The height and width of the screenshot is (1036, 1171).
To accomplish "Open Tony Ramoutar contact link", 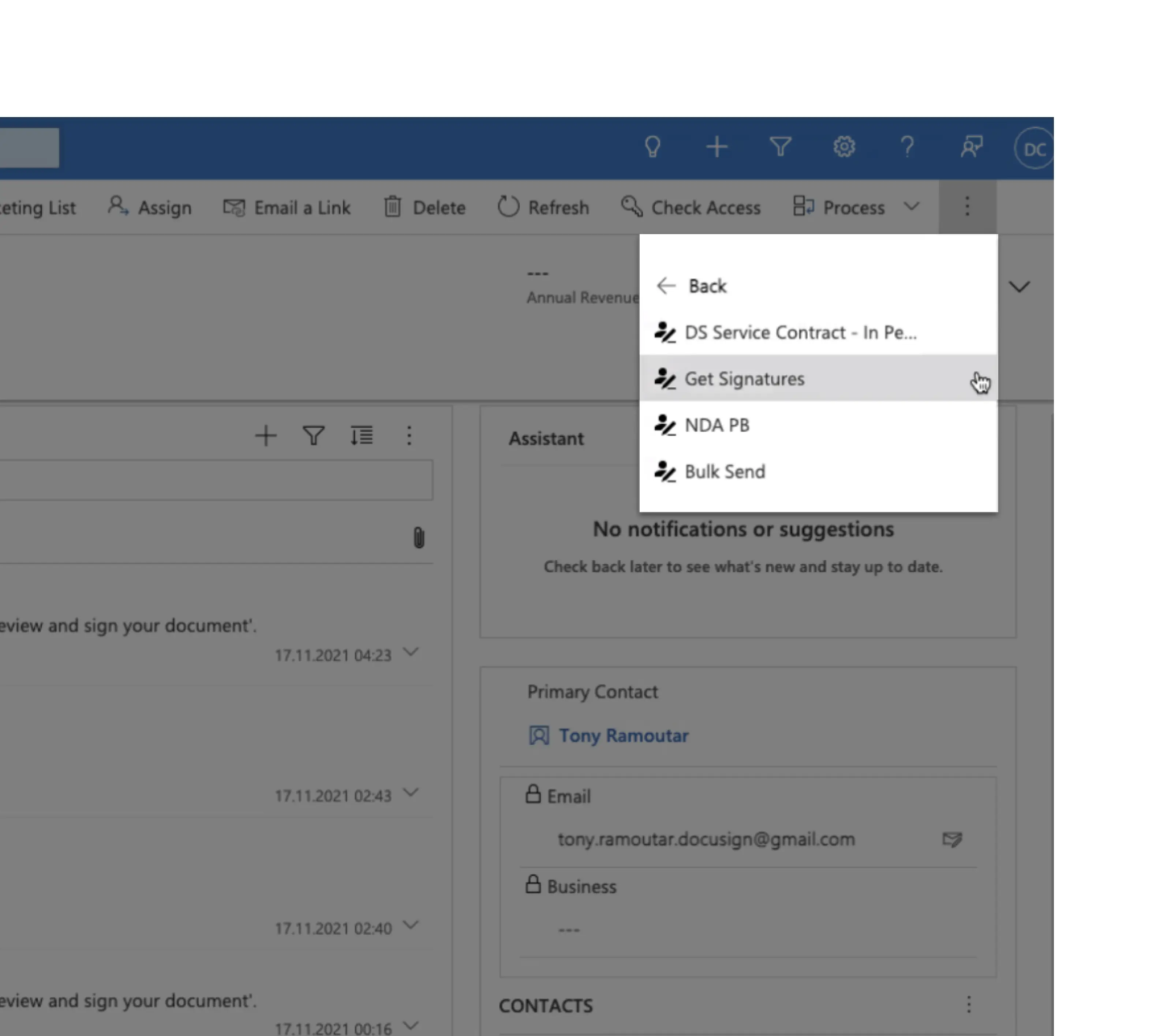I will [x=623, y=735].
